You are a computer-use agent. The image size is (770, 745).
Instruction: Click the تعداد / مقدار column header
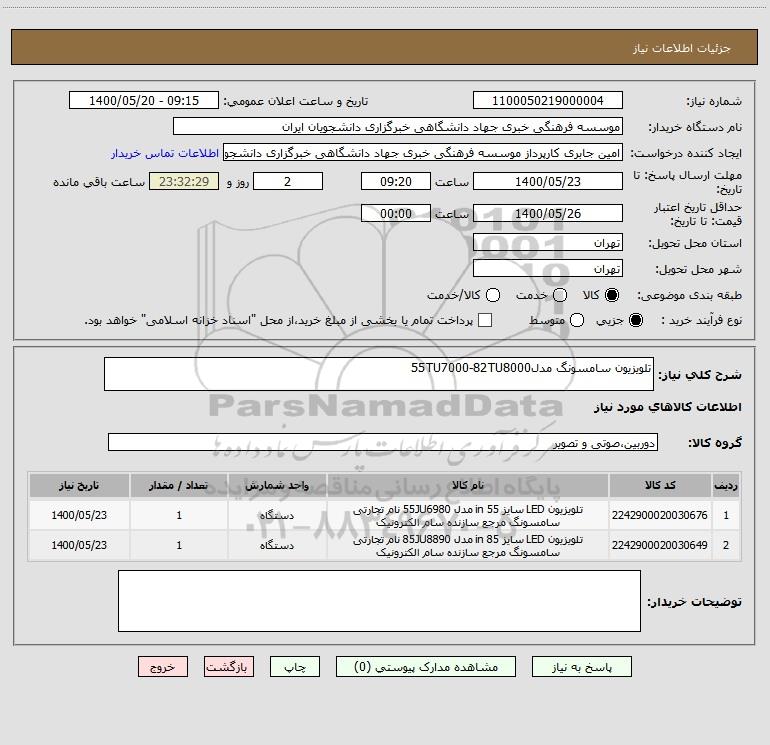click(x=179, y=485)
